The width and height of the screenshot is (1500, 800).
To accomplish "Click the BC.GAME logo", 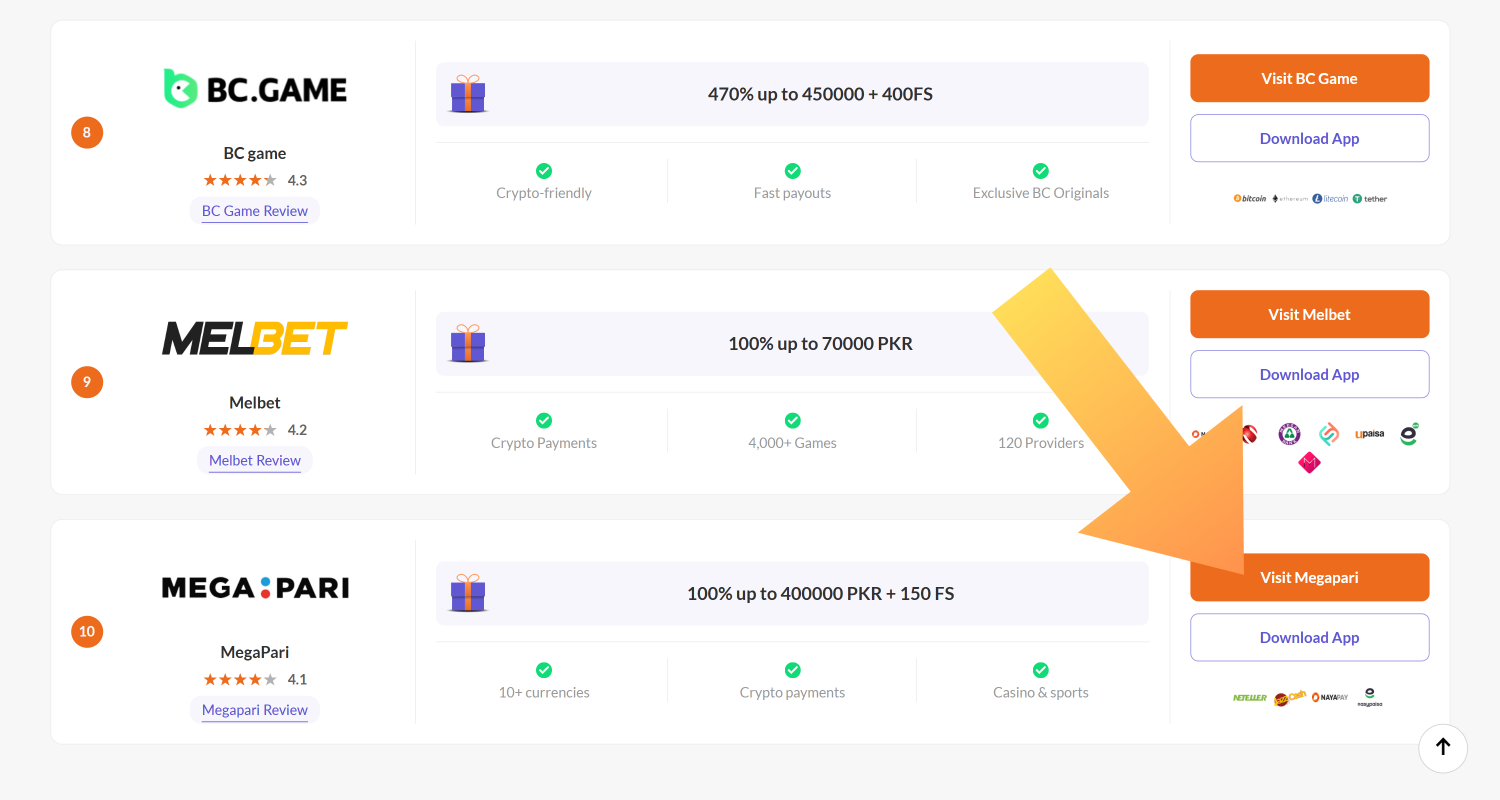I will 255,89.
